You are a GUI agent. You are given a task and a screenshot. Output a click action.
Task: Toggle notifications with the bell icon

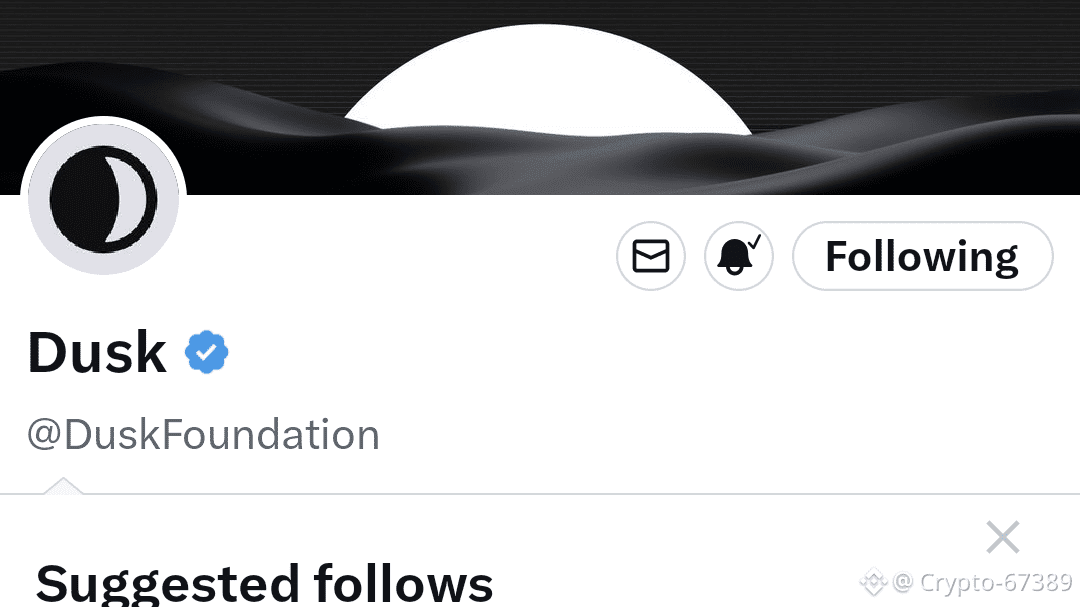(x=738, y=256)
